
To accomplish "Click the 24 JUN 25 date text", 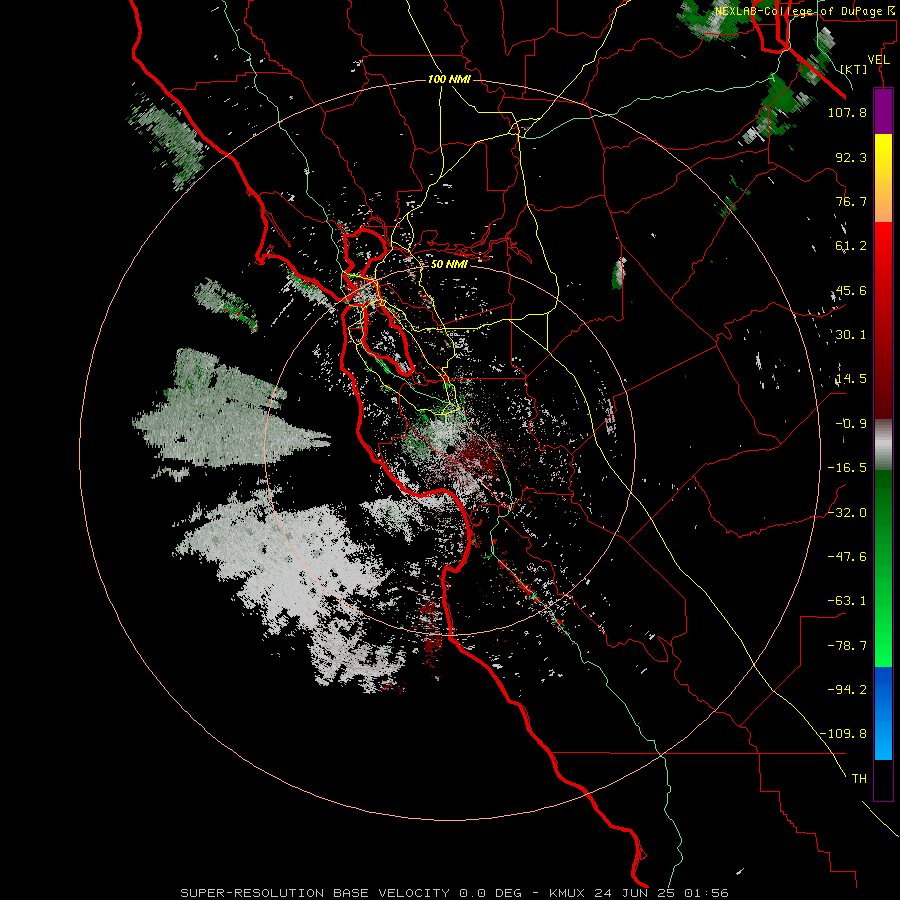I will pos(637,893).
